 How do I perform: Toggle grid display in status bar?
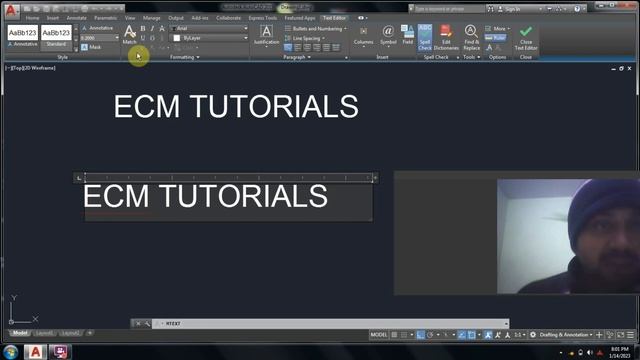pos(394,335)
